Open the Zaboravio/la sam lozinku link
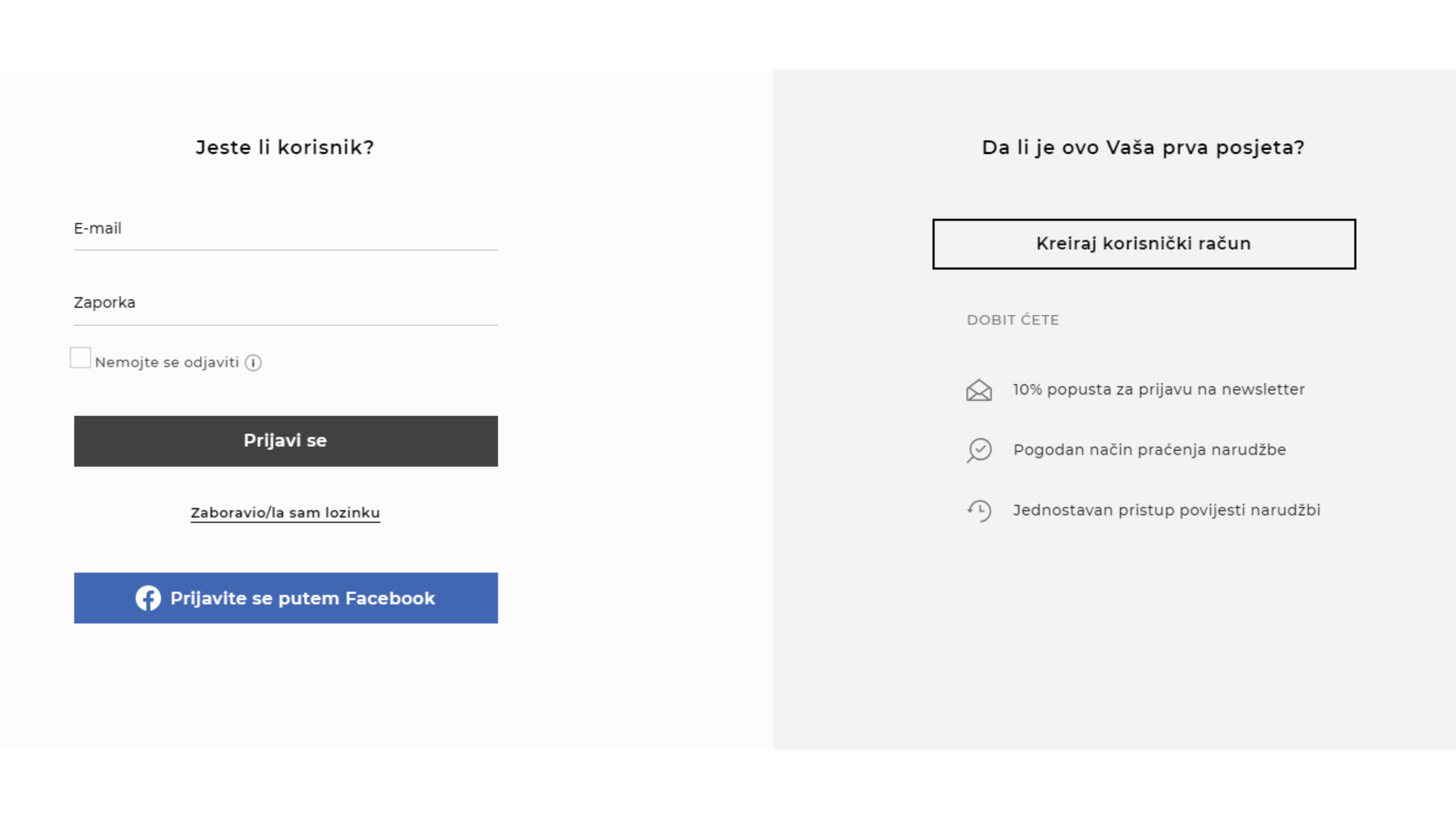This screenshot has width=1456, height=819. [x=285, y=513]
